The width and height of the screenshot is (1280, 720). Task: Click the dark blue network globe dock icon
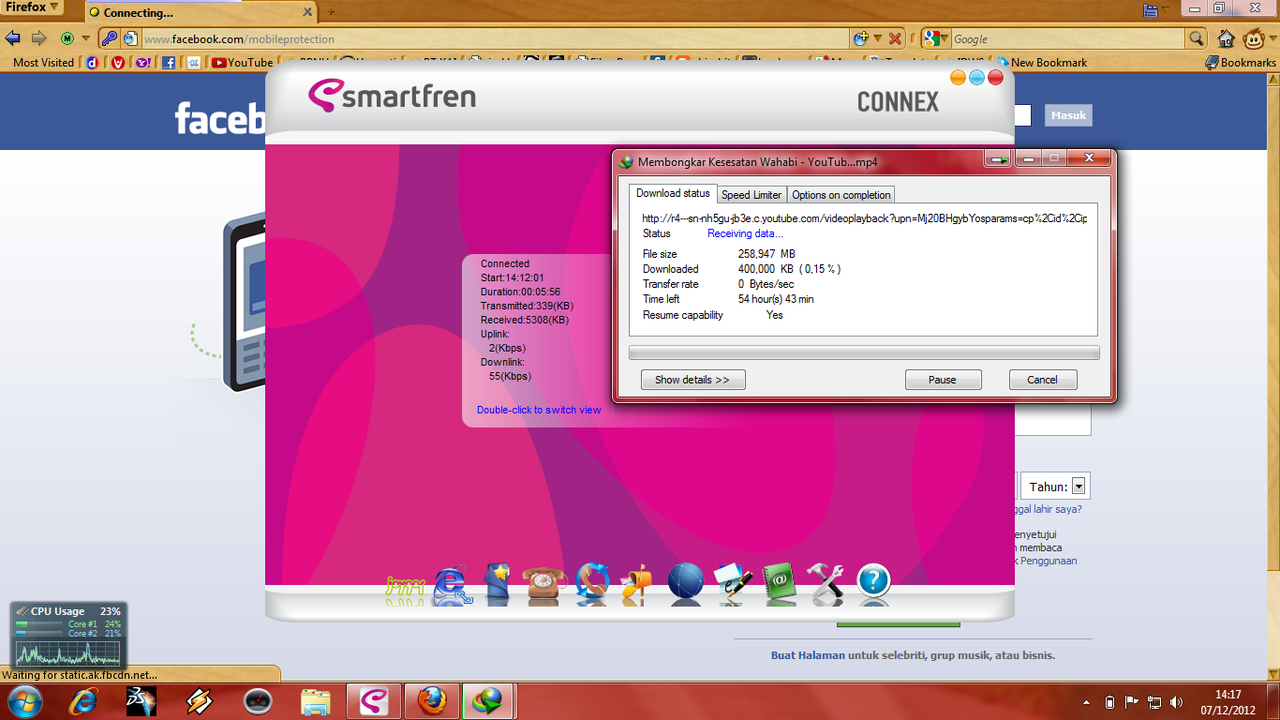click(685, 583)
